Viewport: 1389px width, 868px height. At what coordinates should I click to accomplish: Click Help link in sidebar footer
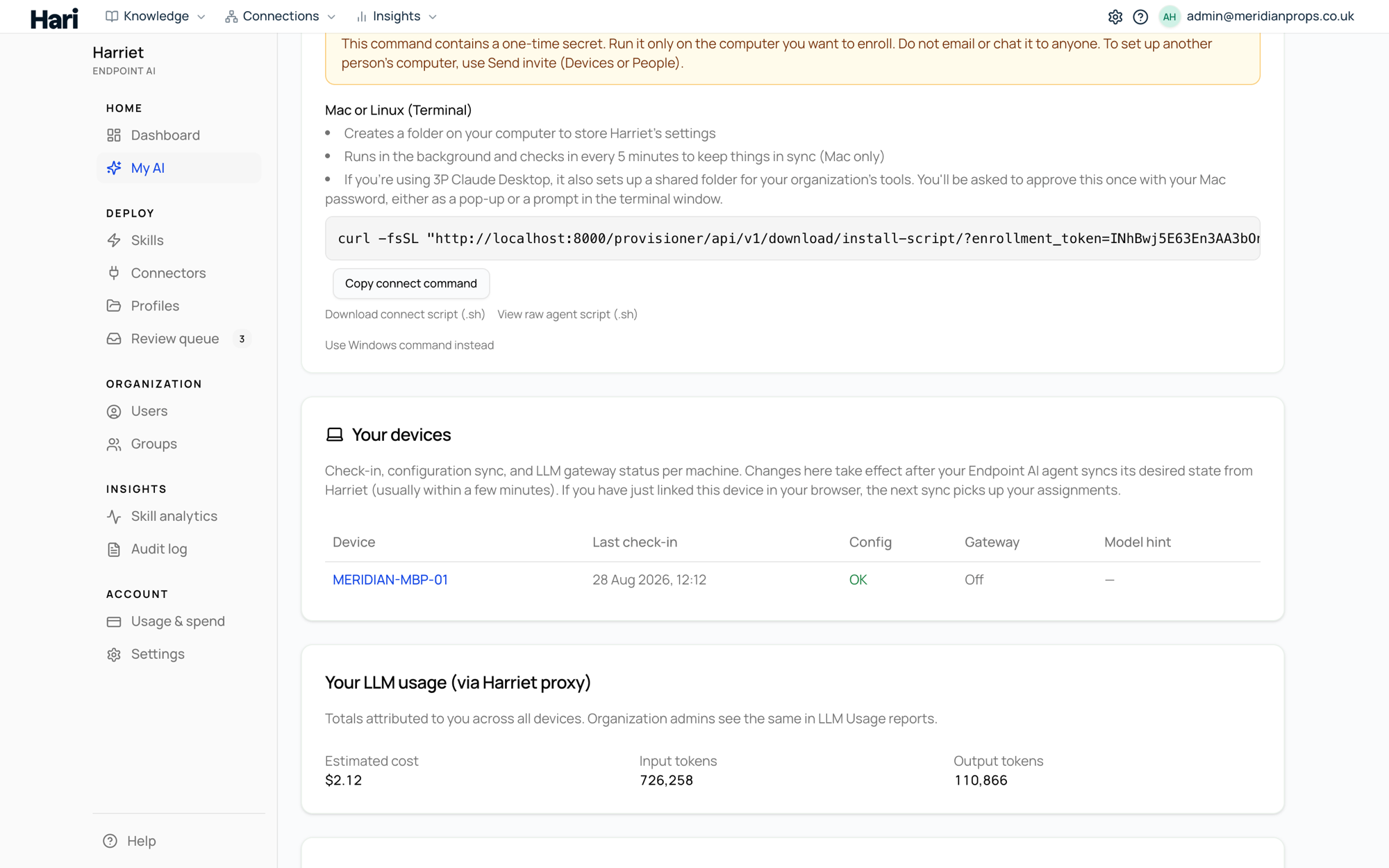[x=142, y=841]
